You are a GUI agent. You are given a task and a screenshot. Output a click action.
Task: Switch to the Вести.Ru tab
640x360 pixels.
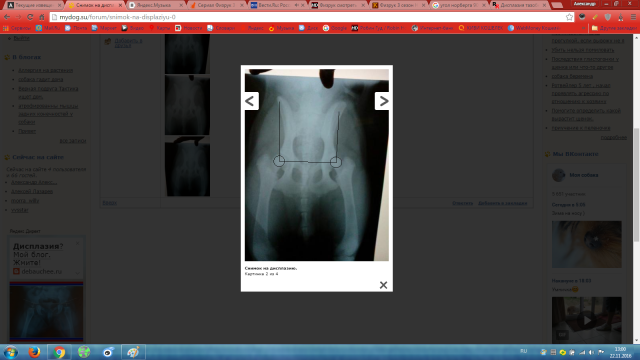(x=277, y=5)
